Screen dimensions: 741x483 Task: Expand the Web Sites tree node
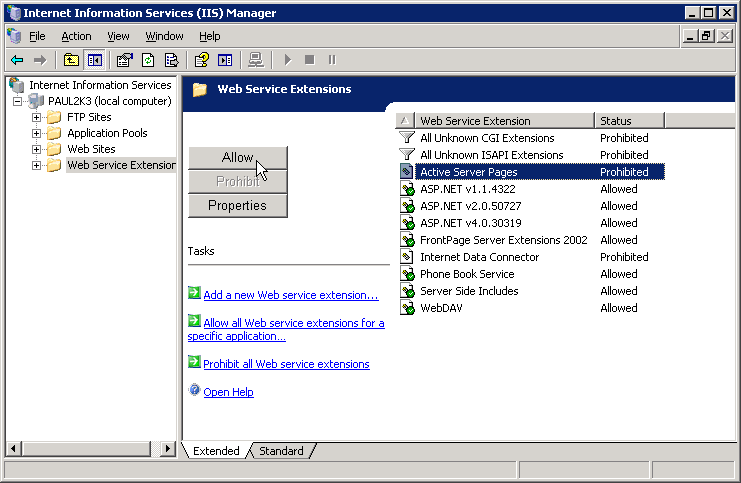coord(36,149)
